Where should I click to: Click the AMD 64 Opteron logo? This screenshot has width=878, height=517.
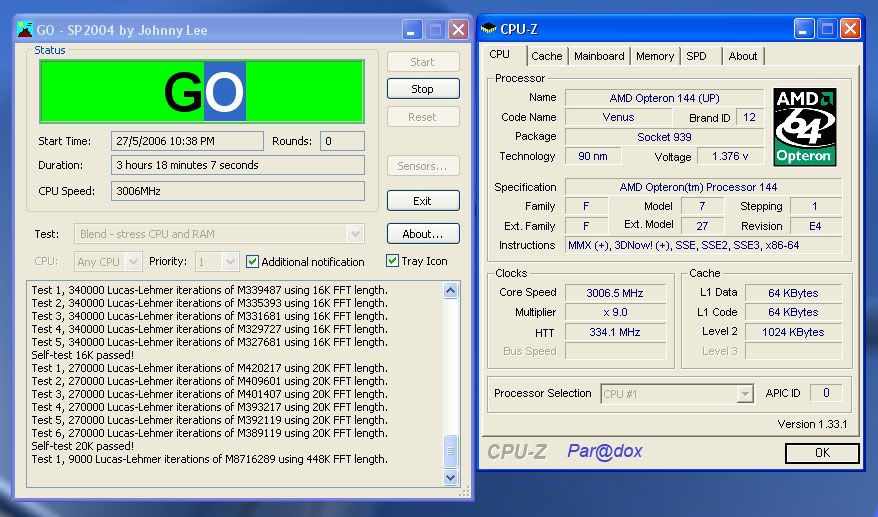804,127
